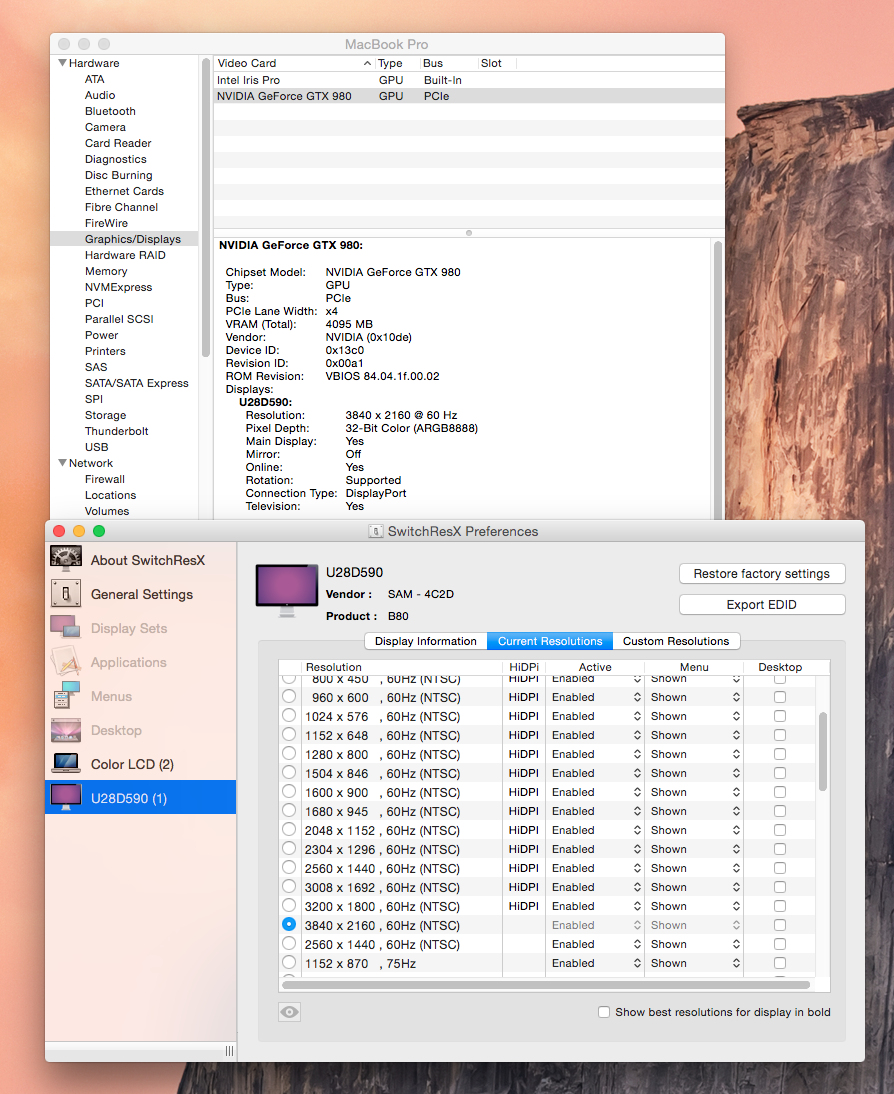Check the Desktop box for 3840 x 2160
This screenshot has width=894, height=1094.
(x=780, y=925)
